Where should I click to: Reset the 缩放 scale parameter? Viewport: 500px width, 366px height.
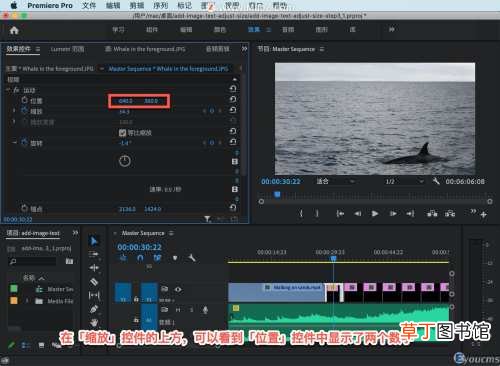coord(233,110)
